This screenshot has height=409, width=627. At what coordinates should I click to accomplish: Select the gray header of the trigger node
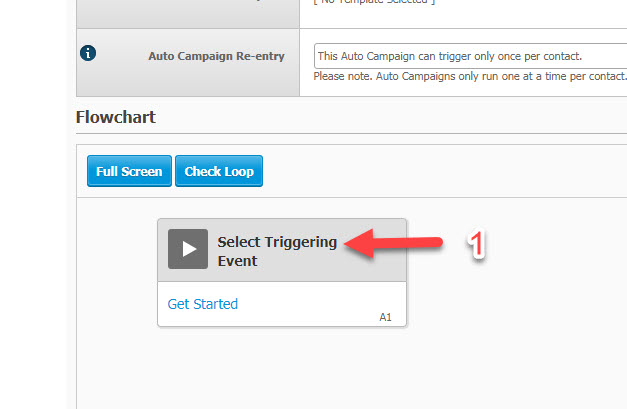pyautogui.click(x=282, y=250)
